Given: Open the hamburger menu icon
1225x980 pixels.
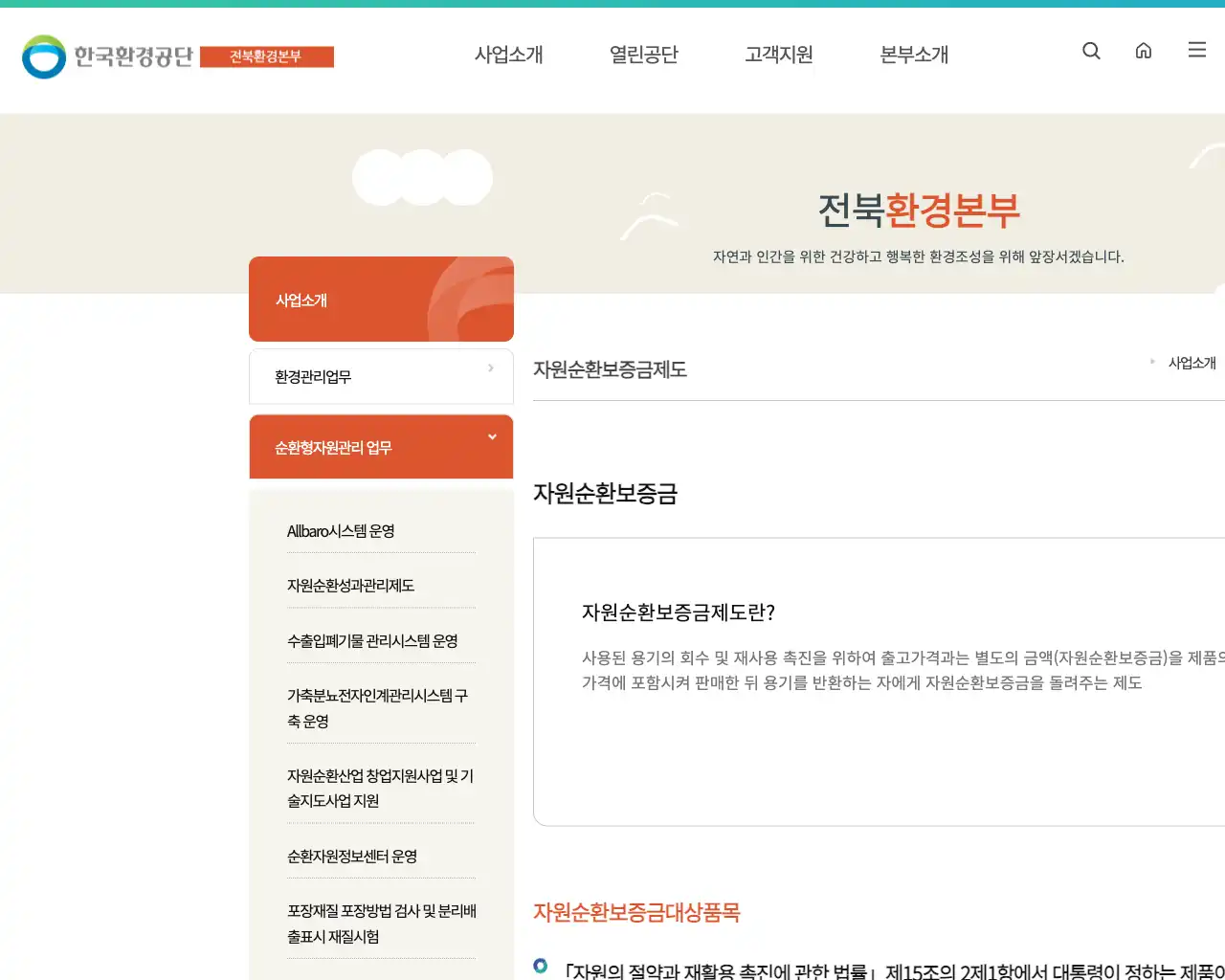Looking at the screenshot, I should 1196,50.
